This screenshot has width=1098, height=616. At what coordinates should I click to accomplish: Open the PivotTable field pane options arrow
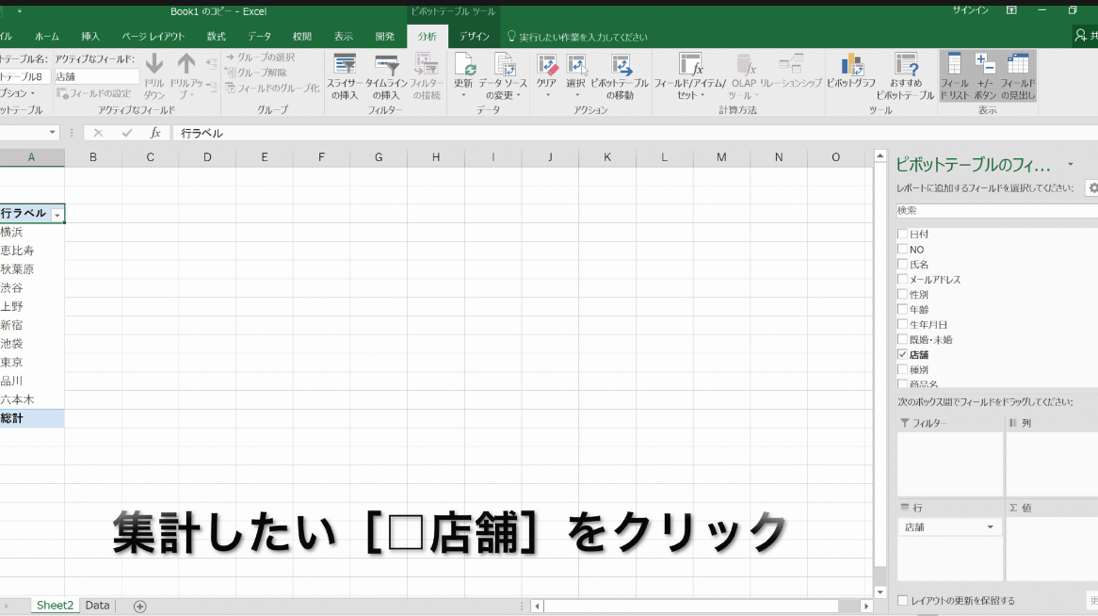pos(1070,164)
